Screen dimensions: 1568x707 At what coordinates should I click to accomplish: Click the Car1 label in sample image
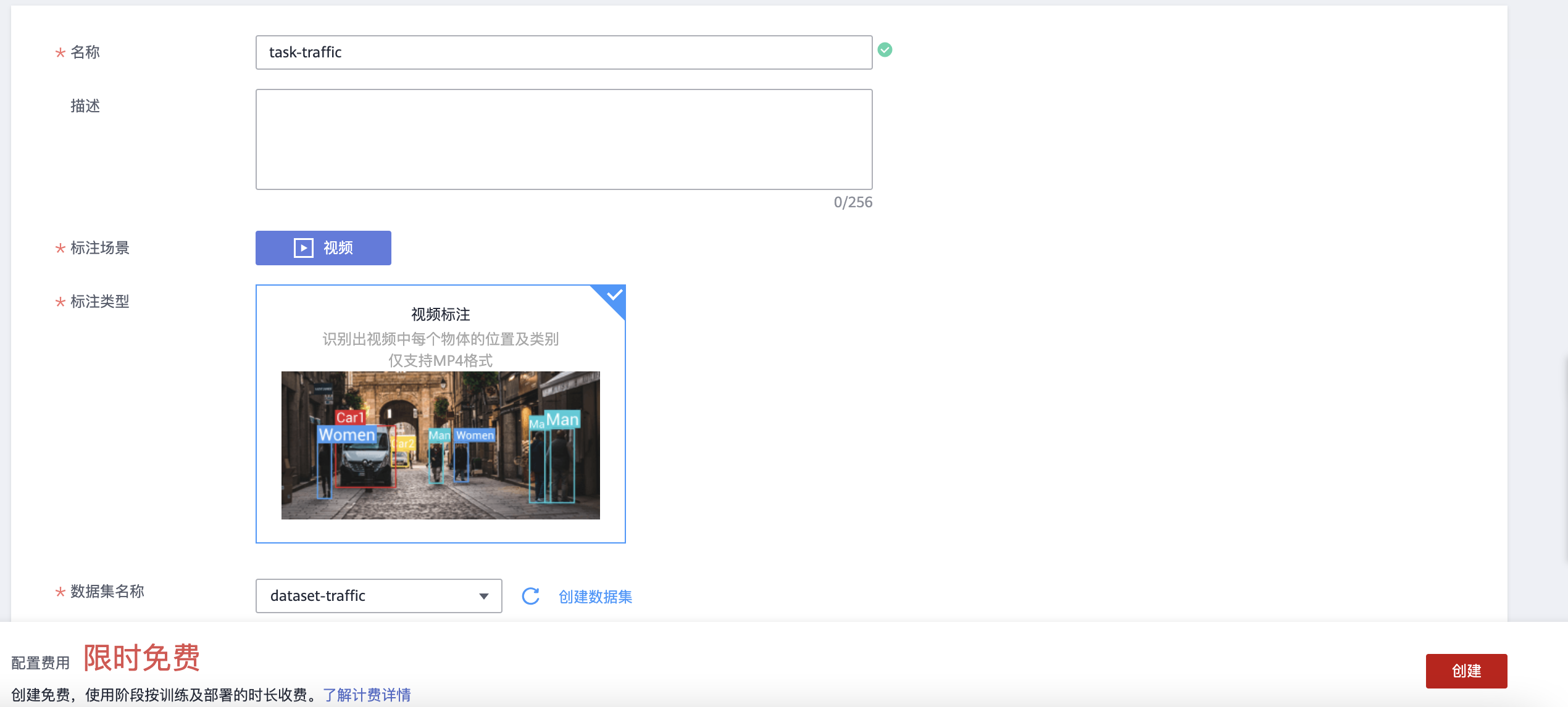(349, 418)
